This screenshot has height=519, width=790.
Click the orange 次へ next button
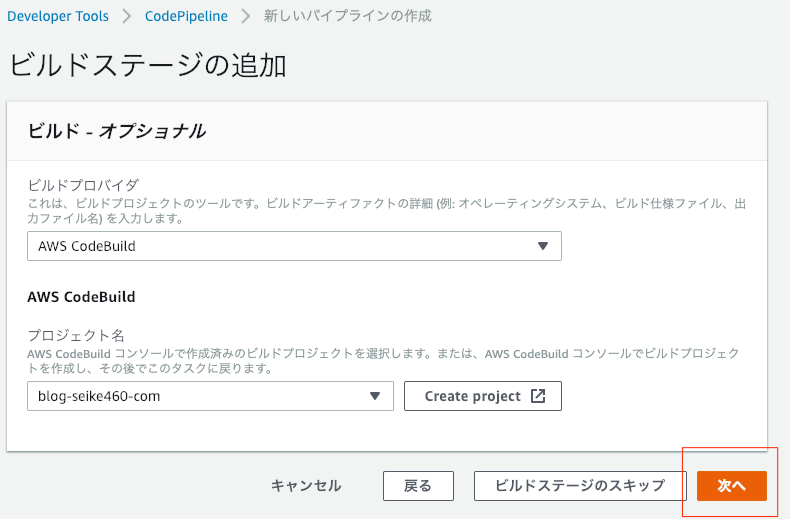pyautogui.click(x=732, y=486)
